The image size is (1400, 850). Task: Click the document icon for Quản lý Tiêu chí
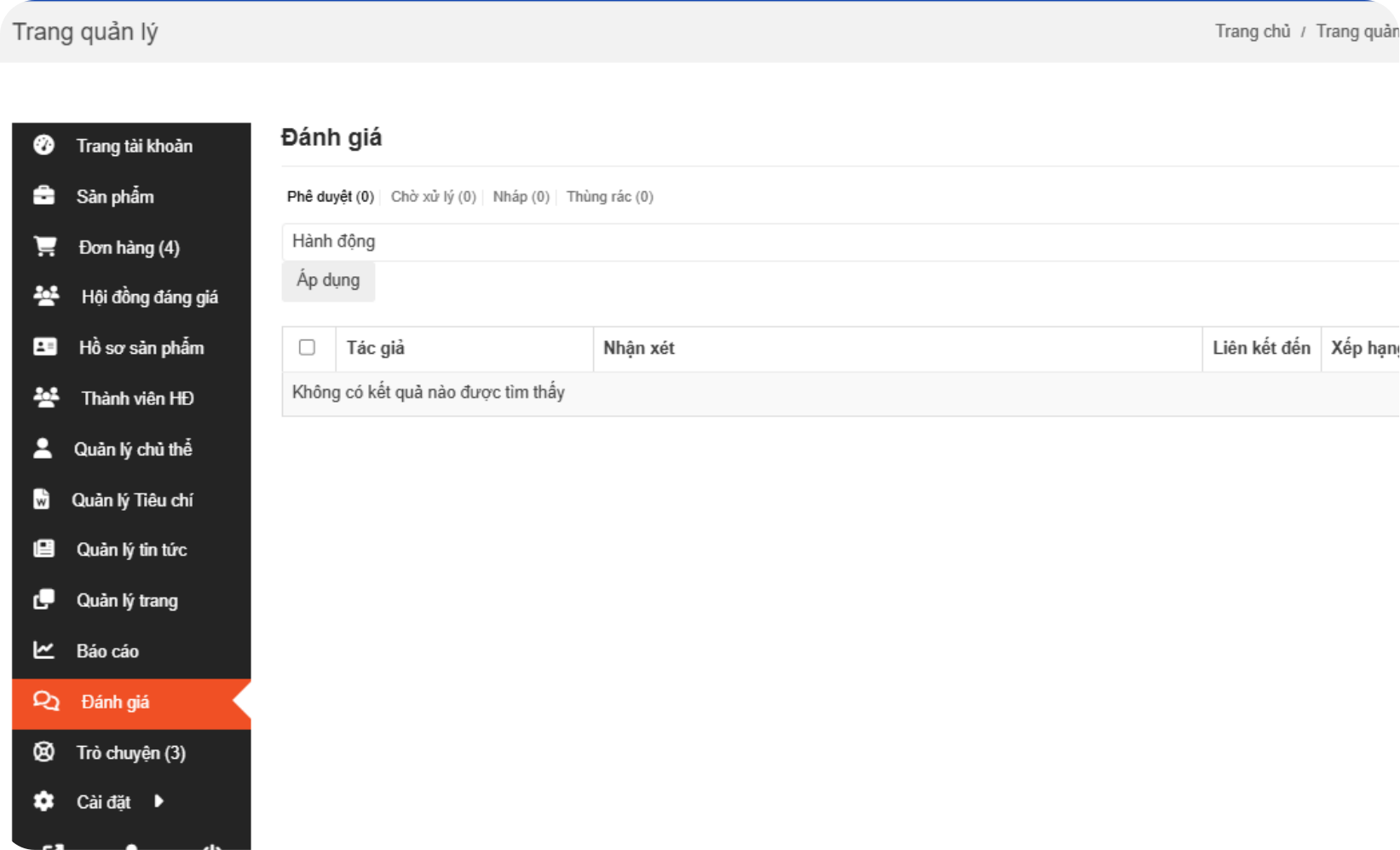(41, 500)
